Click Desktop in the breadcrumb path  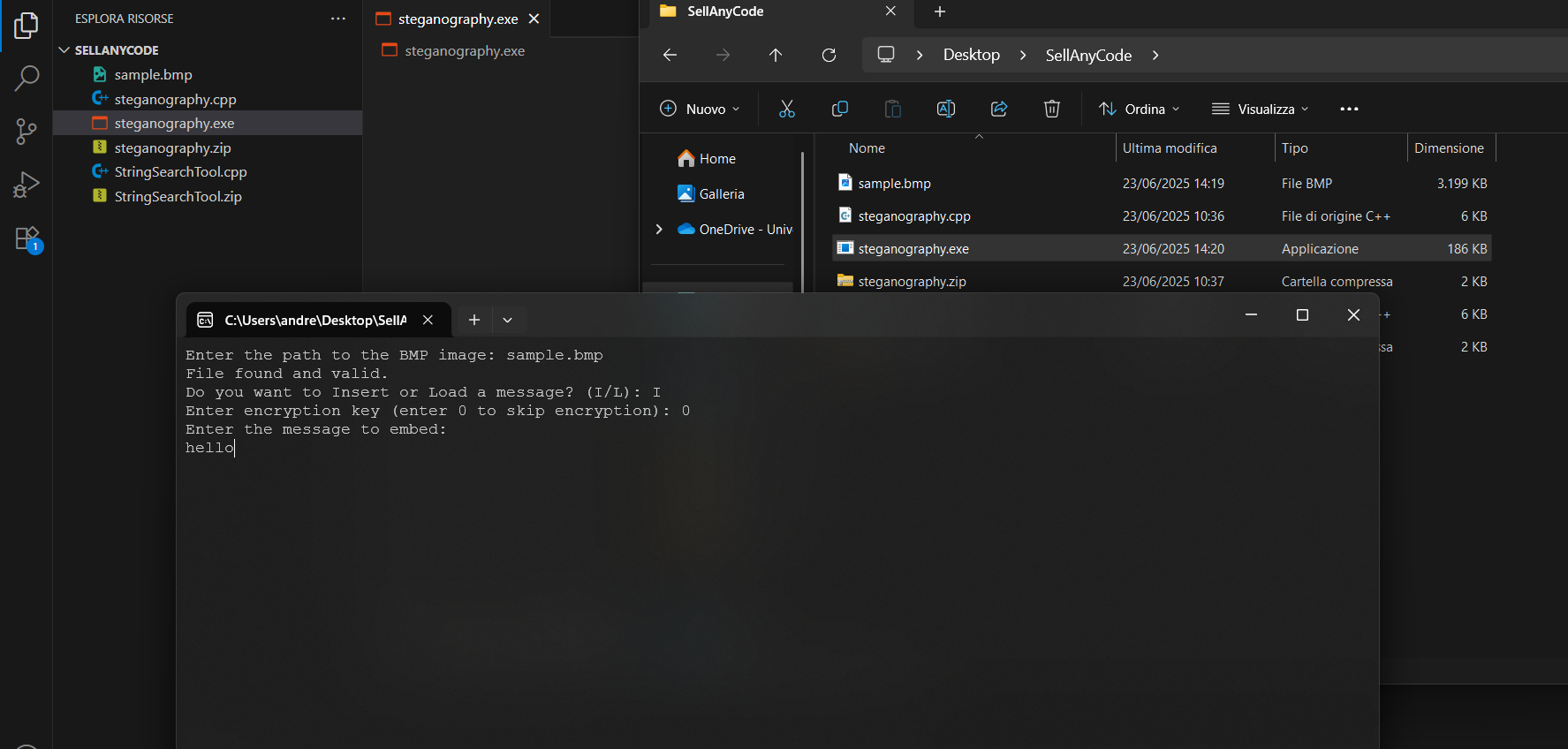pyautogui.click(x=971, y=55)
